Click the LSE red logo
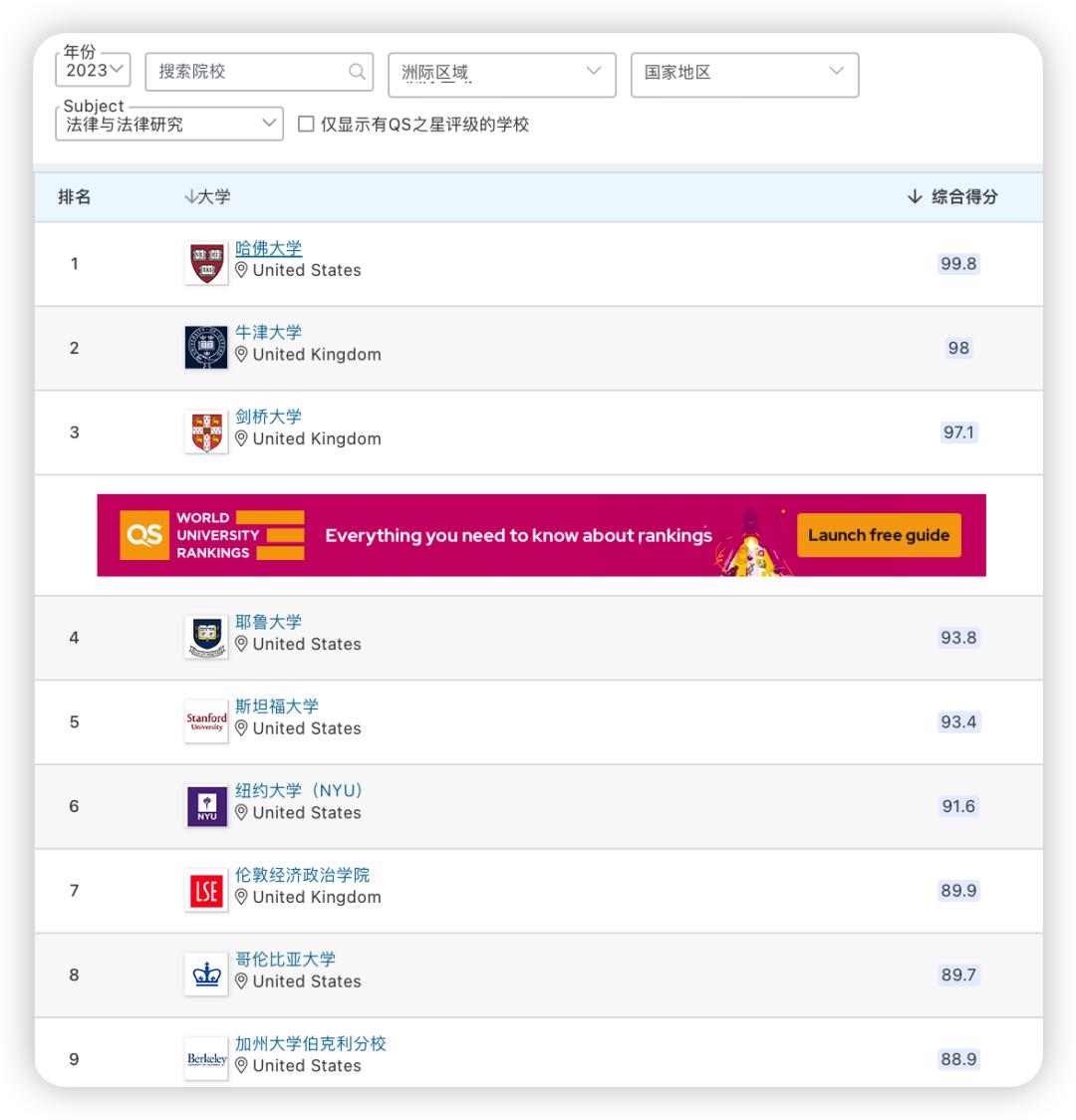This screenshot has width=1076, height=1120. click(x=205, y=889)
